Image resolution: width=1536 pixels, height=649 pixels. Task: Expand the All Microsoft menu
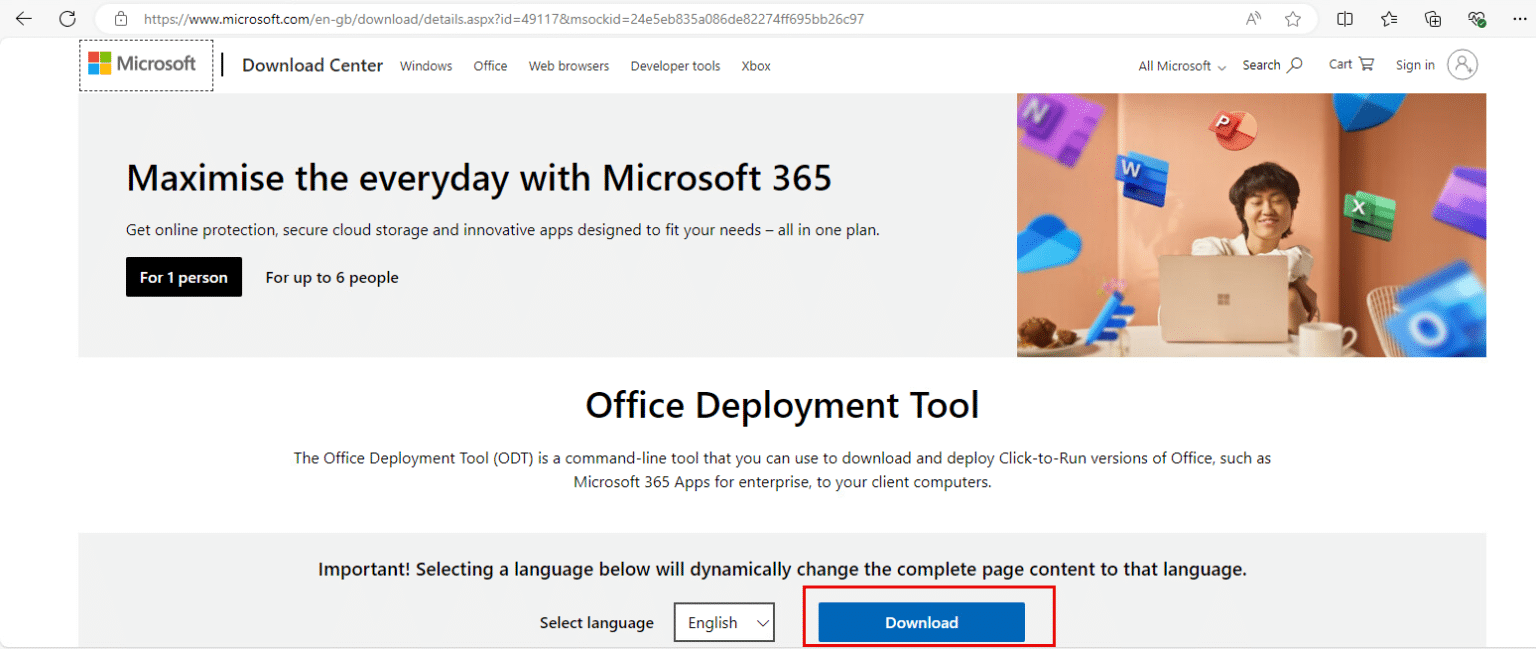pyautogui.click(x=1181, y=66)
